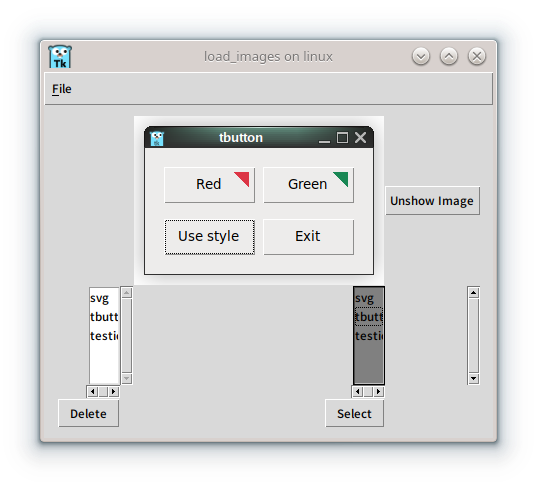Click left listbox scroll up arrow
537x482 pixels.
coord(127,293)
